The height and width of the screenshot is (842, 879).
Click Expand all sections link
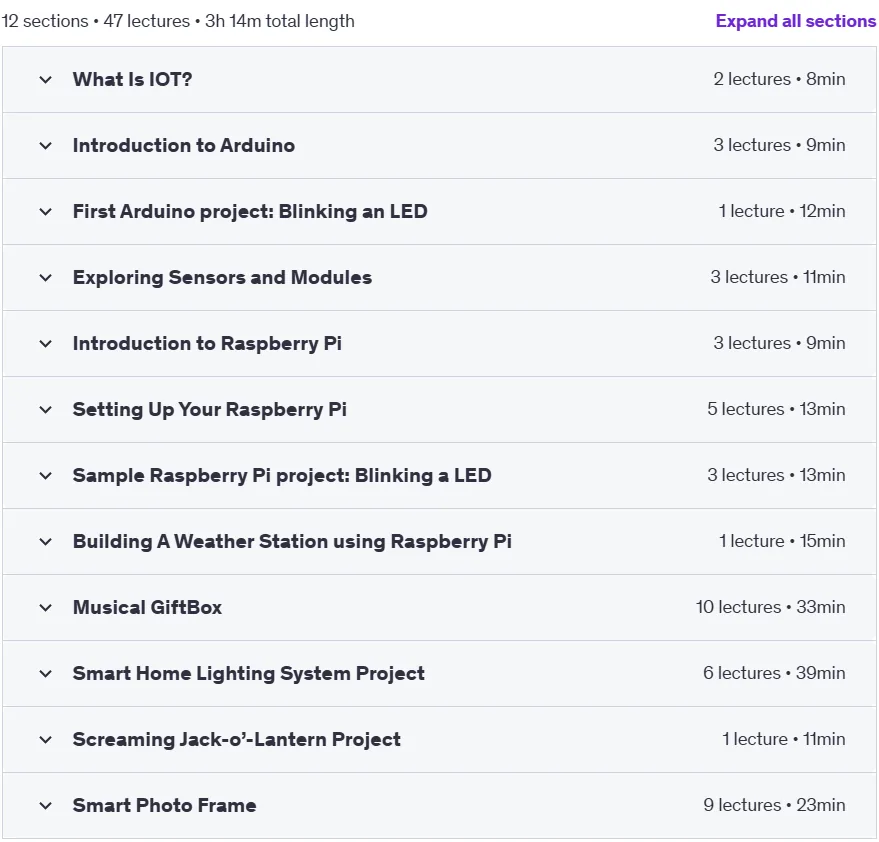tap(795, 21)
